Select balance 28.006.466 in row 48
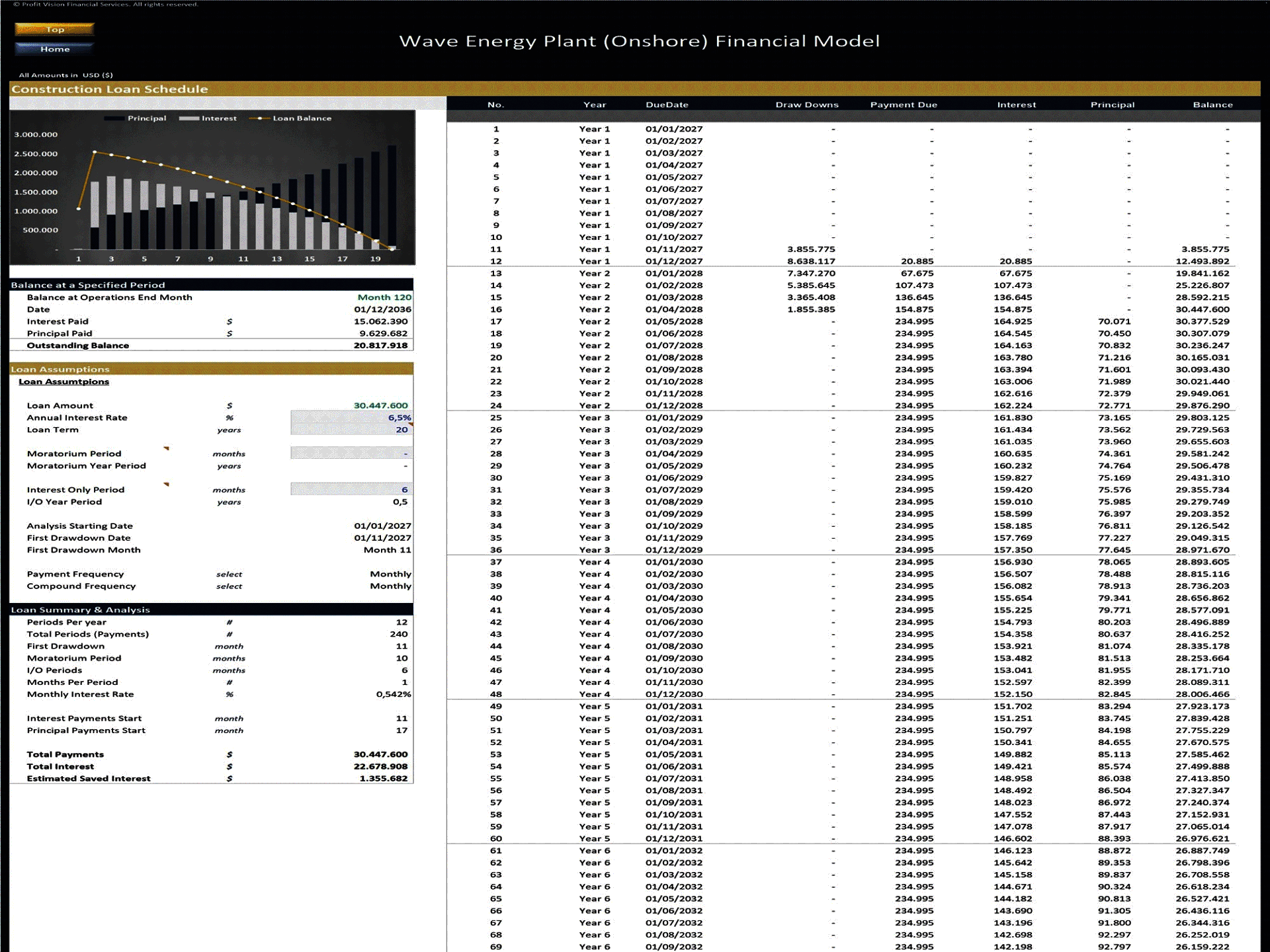This screenshot has width=1270, height=952. click(1203, 694)
